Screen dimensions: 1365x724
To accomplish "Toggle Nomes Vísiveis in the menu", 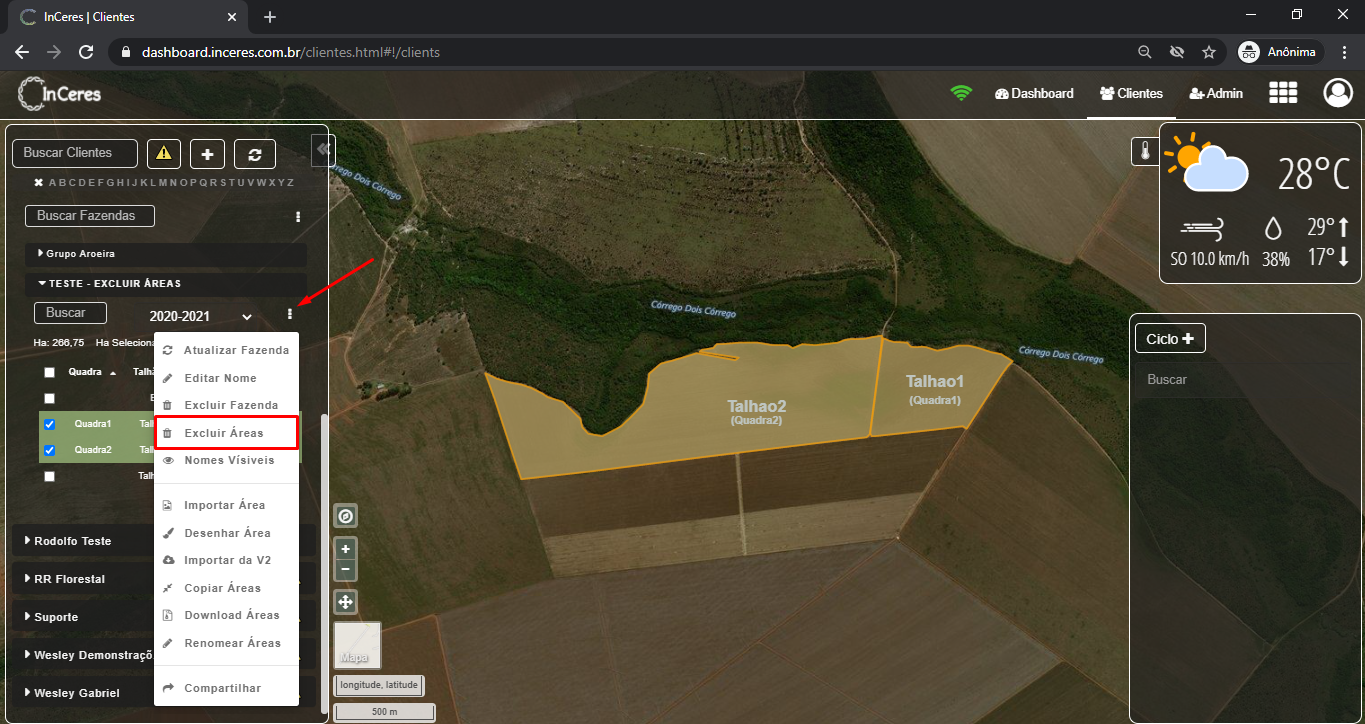I will click(x=227, y=460).
